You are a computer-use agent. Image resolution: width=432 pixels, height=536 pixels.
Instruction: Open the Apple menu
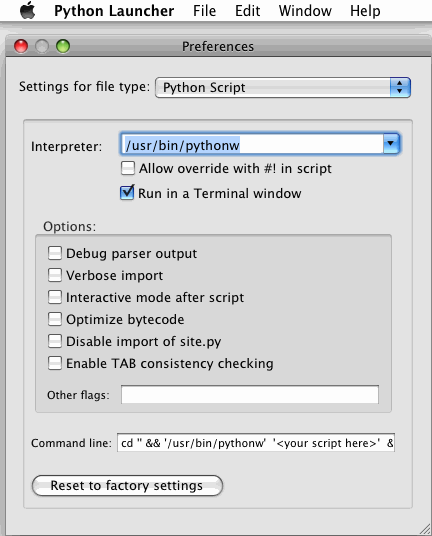pos(28,11)
